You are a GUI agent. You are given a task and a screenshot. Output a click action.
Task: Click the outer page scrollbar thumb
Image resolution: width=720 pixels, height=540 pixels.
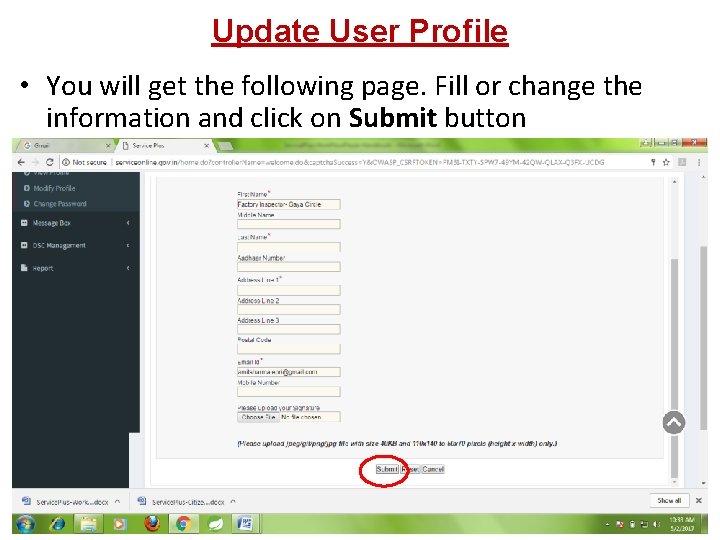[703, 338]
